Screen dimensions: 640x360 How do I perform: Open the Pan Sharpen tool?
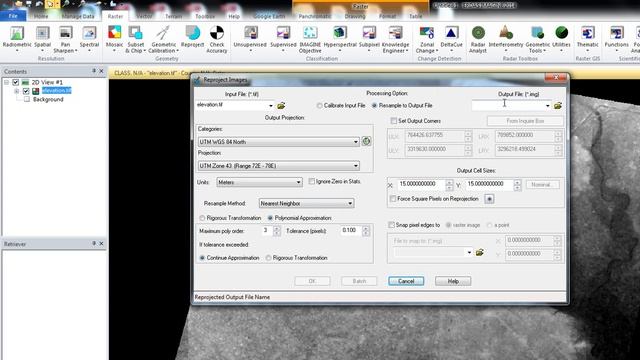pyautogui.click(x=65, y=39)
